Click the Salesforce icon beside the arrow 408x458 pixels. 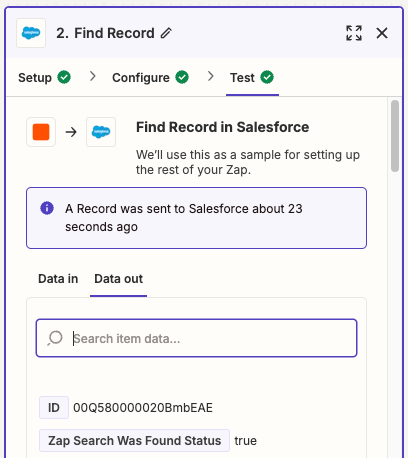pyautogui.click(x=101, y=132)
